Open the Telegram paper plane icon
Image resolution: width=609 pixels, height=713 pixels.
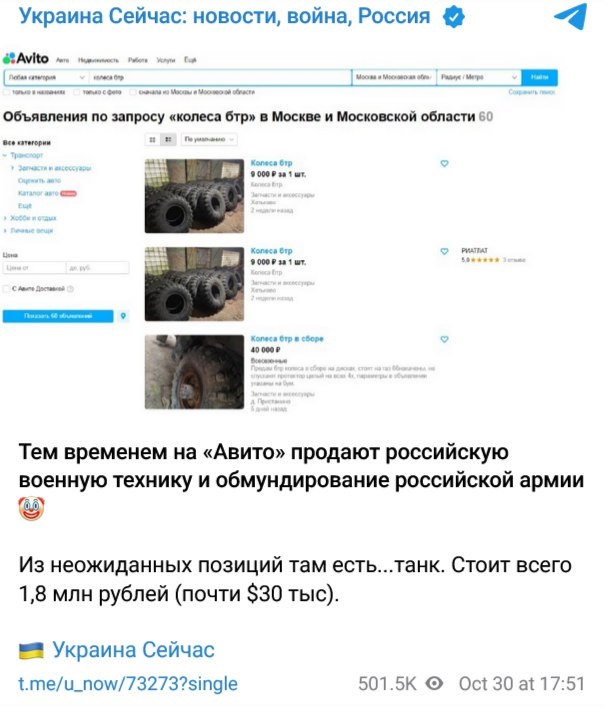click(x=571, y=16)
